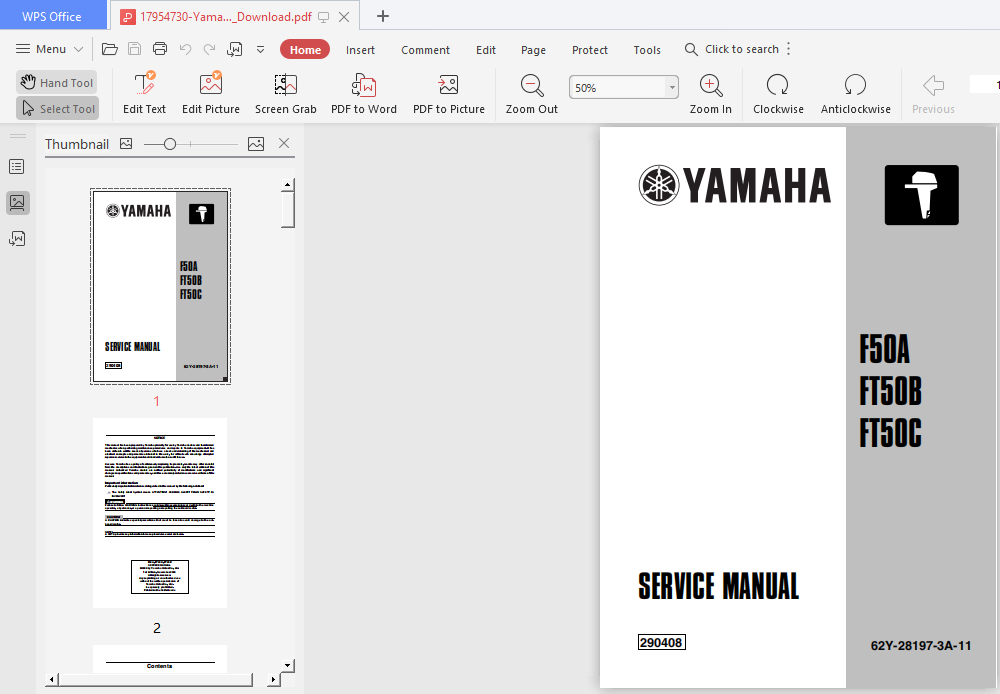The width and height of the screenshot is (1000, 694).
Task: Expand the zoom percentage dropdown arrow
Action: click(672, 87)
